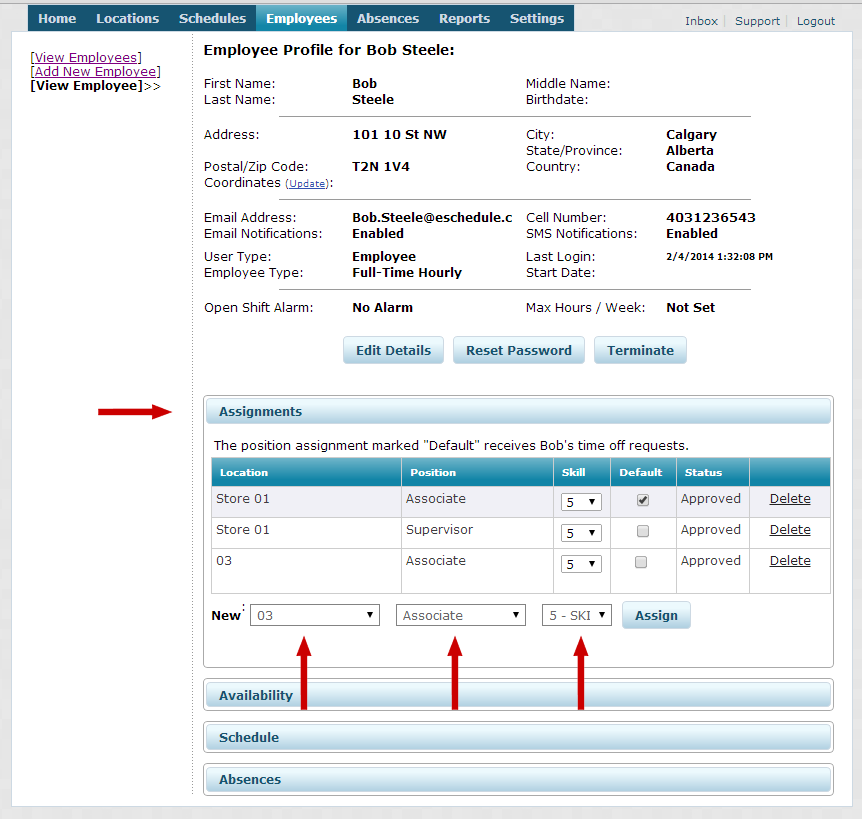862x819 pixels.
Task: Click the Reset Password button
Action: [x=518, y=350]
